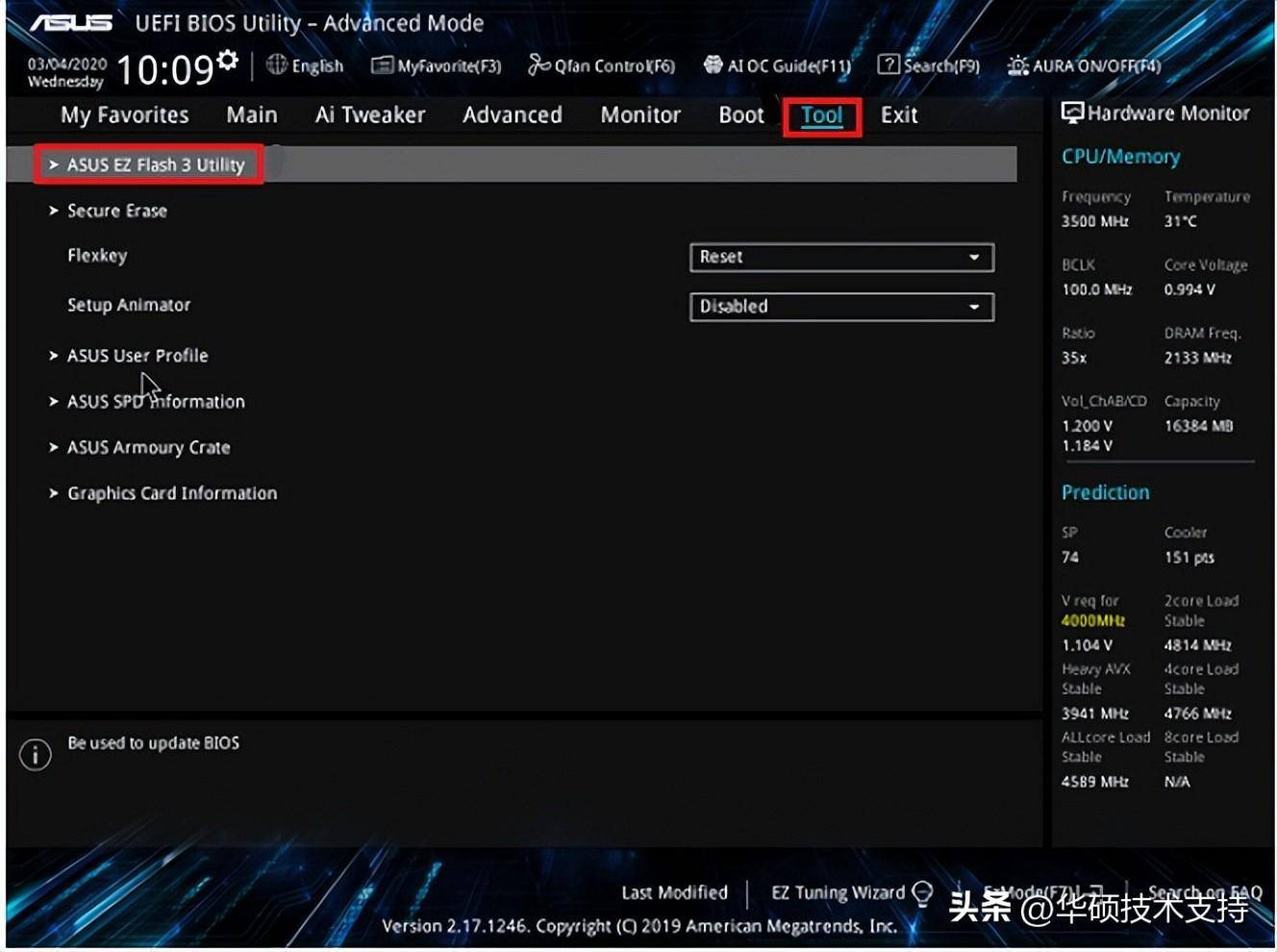This screenshot has width=1277, height=952.
Task: Click the 3500 MHz frequency value
Action: click(x=1095, y=221)
